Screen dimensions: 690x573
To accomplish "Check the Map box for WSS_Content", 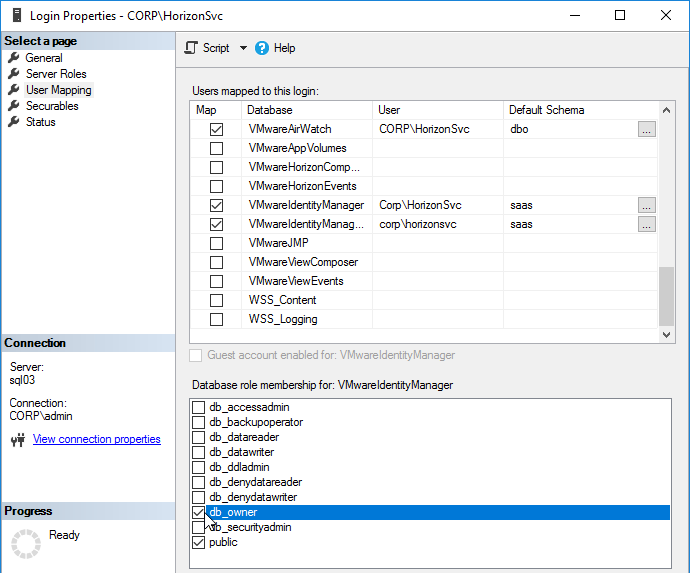I will click(216, 300).
